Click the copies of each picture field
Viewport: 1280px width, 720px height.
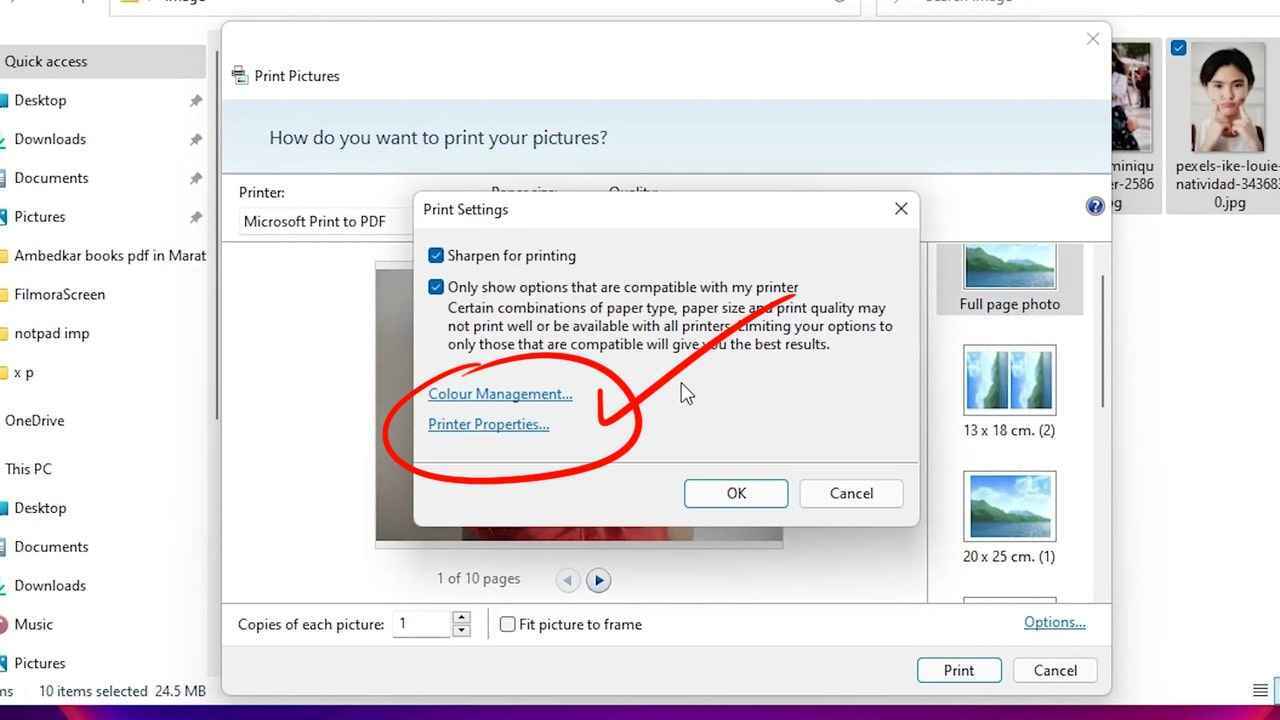pos(420,624)
